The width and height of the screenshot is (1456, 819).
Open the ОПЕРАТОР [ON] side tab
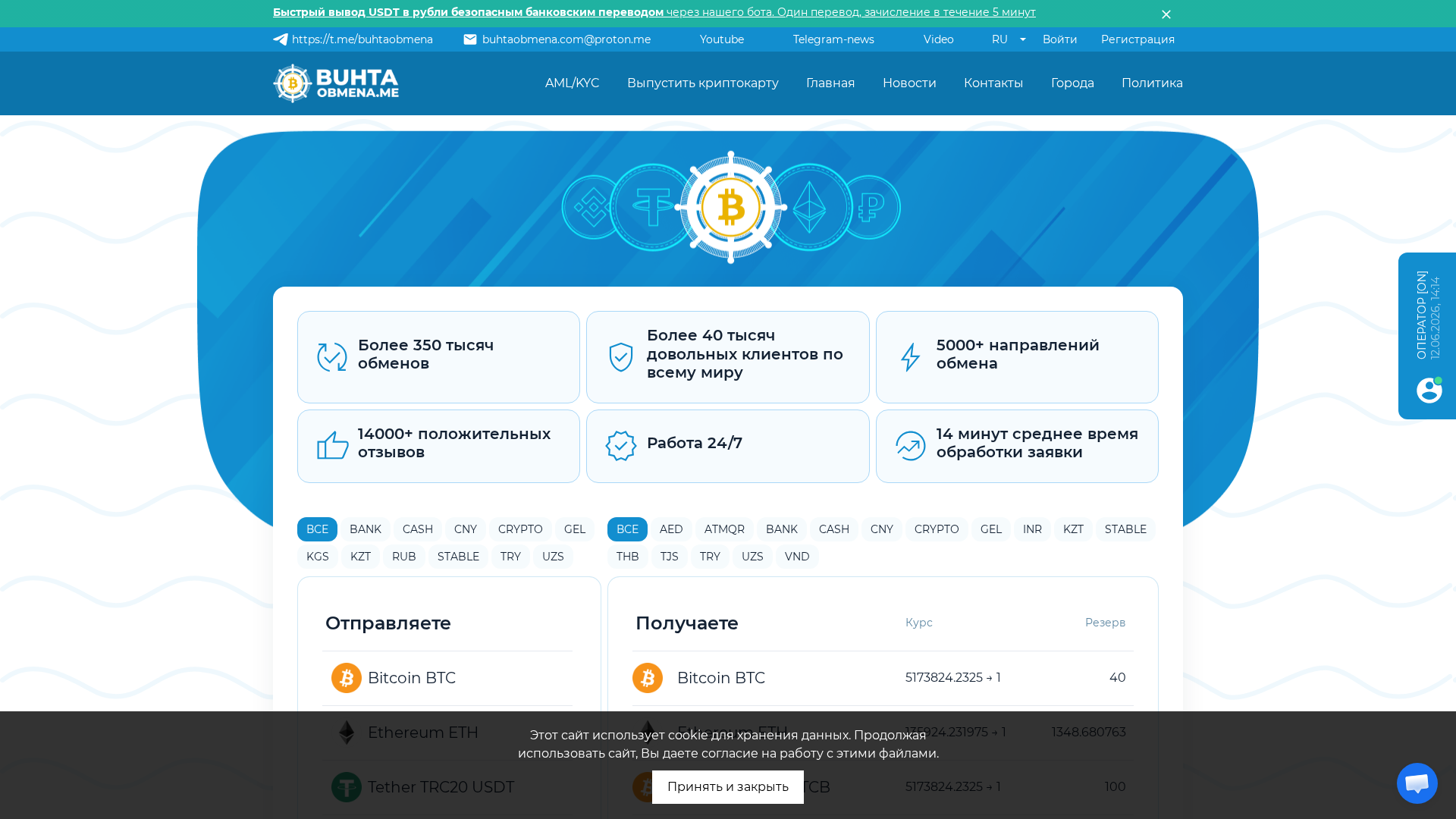[1427, 336]
